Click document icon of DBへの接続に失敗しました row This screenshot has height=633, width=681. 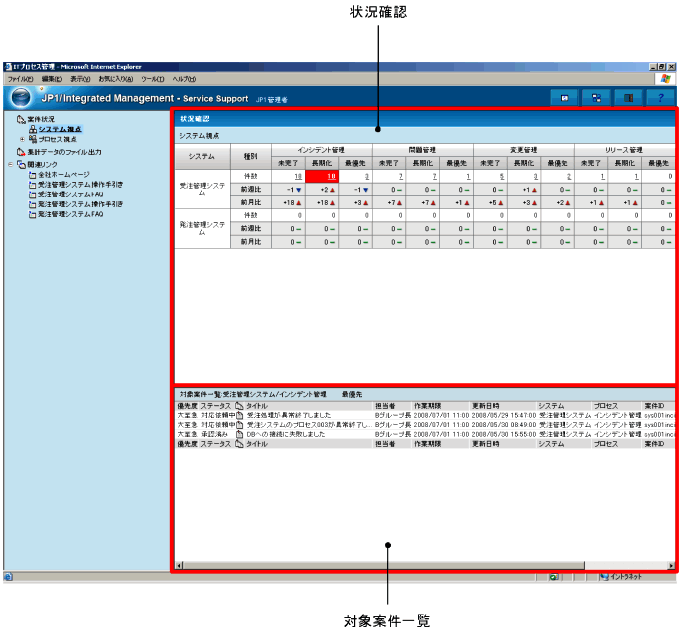tap(240, 434)
